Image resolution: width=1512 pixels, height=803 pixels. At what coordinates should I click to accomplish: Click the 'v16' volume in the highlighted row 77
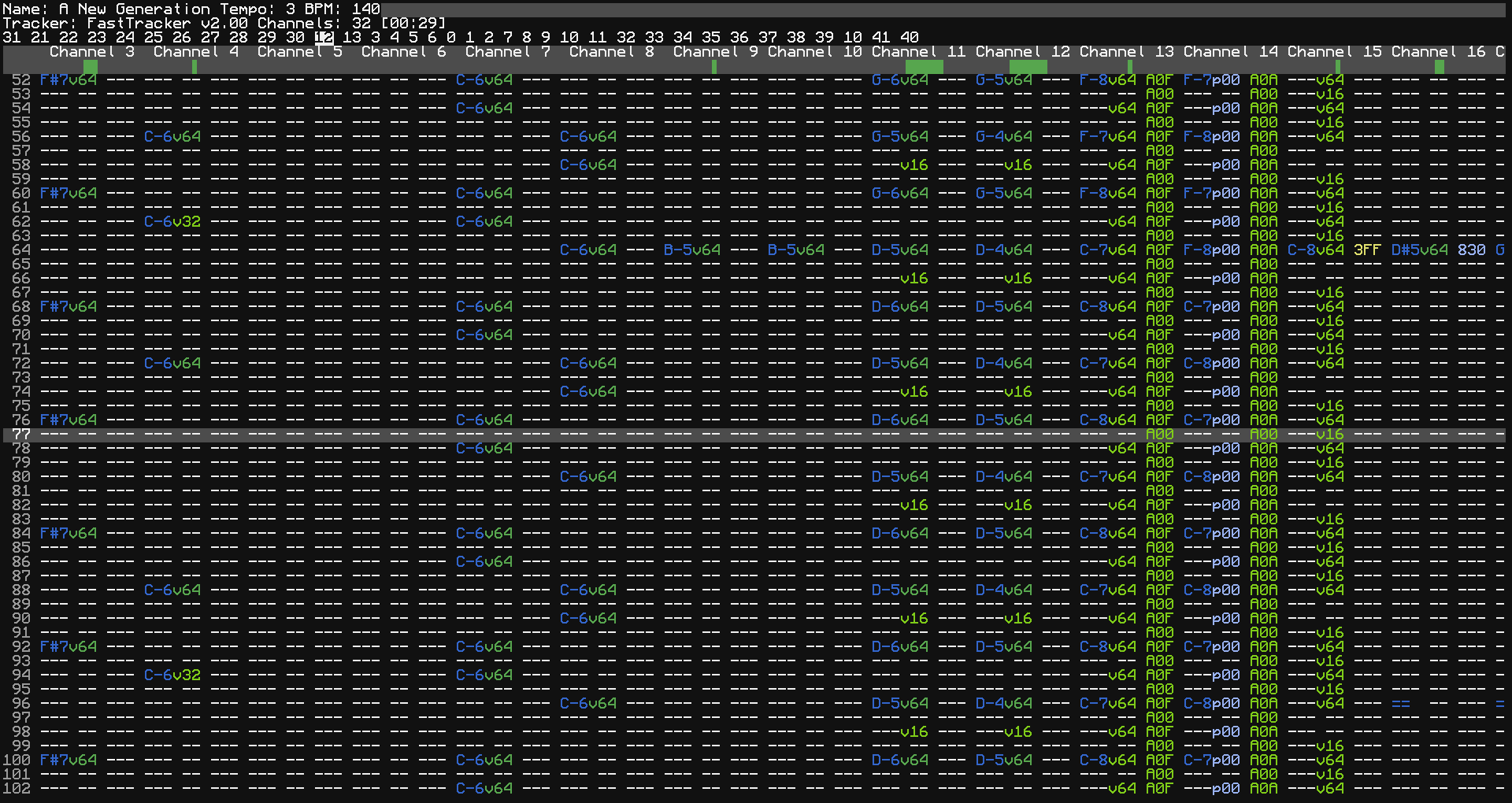point(1330,434)
